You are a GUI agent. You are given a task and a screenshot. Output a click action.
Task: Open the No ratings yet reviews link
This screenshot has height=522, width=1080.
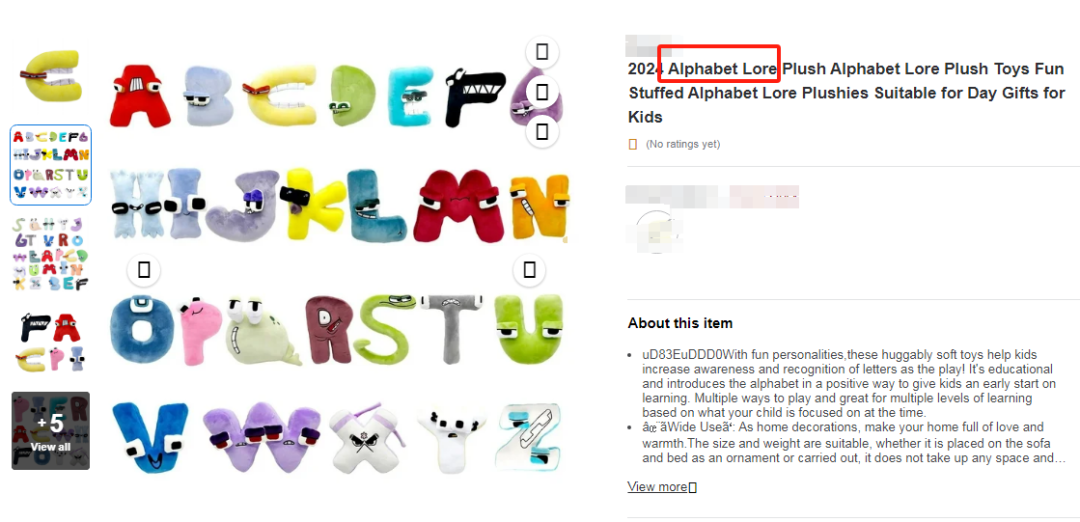click(683, 144)
